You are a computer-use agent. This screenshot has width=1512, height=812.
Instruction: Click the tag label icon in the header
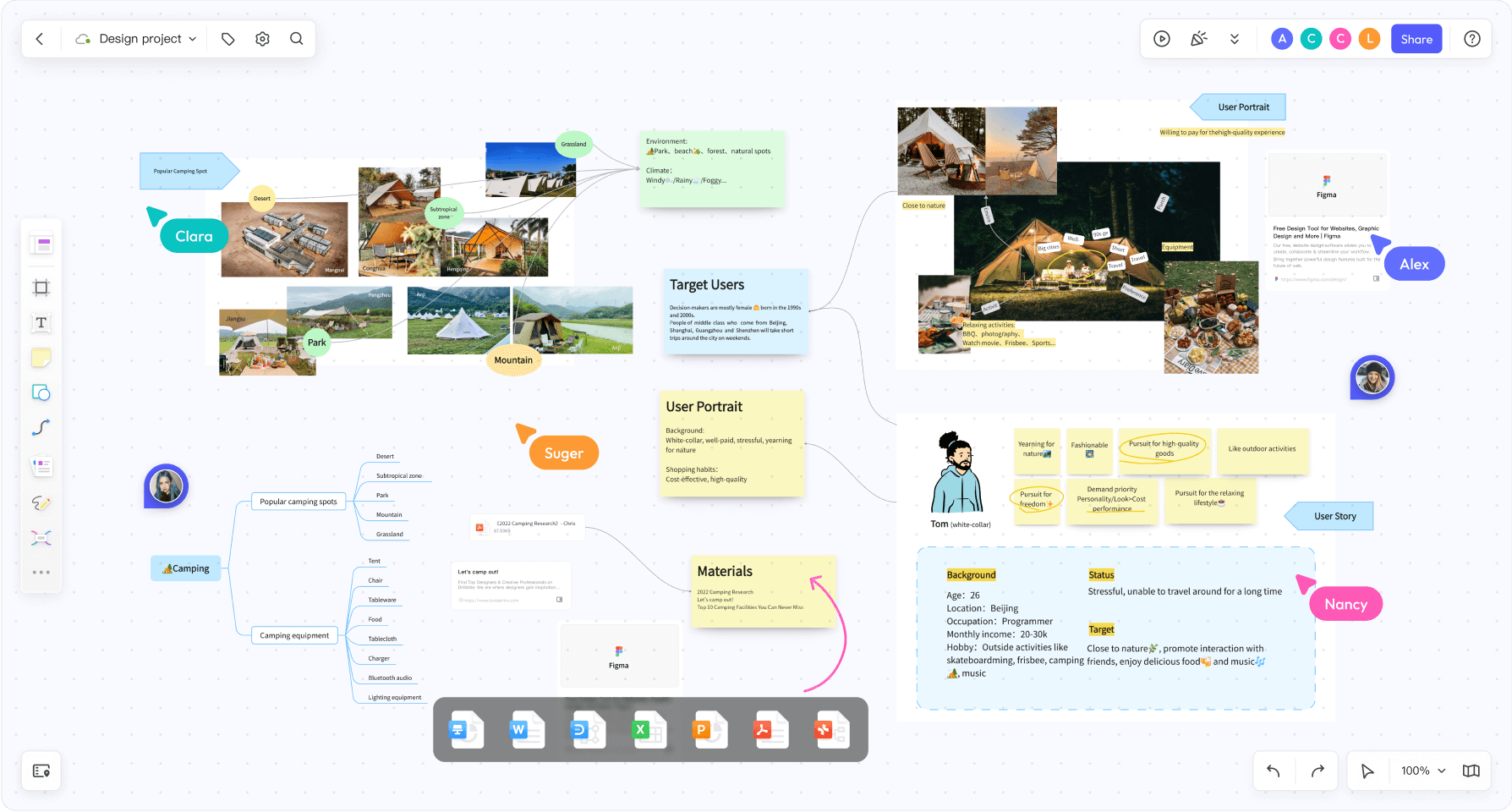[x=227, y=38]
